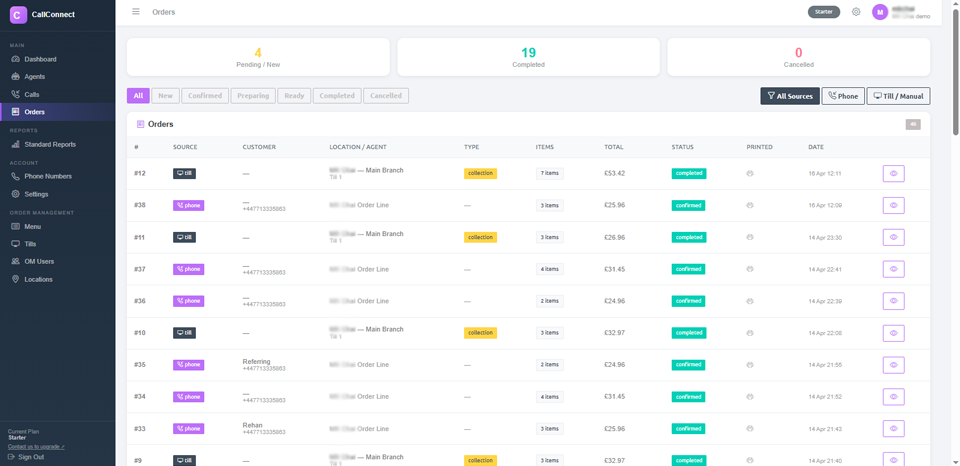Click printer icon for order #12
Viewport: 960px width, 466px height.
click(750, 173)
